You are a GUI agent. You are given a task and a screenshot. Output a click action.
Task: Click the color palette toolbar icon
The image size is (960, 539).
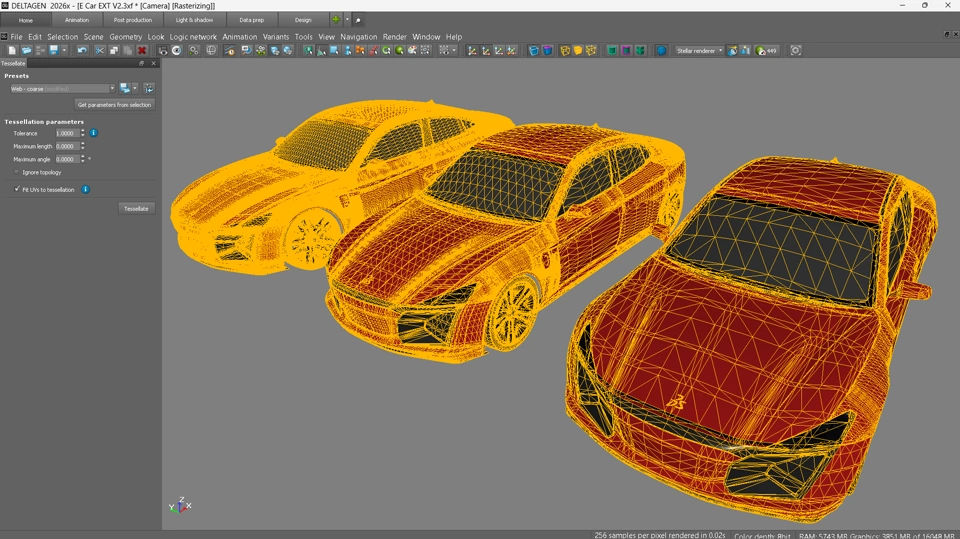(x=412, y=51)
